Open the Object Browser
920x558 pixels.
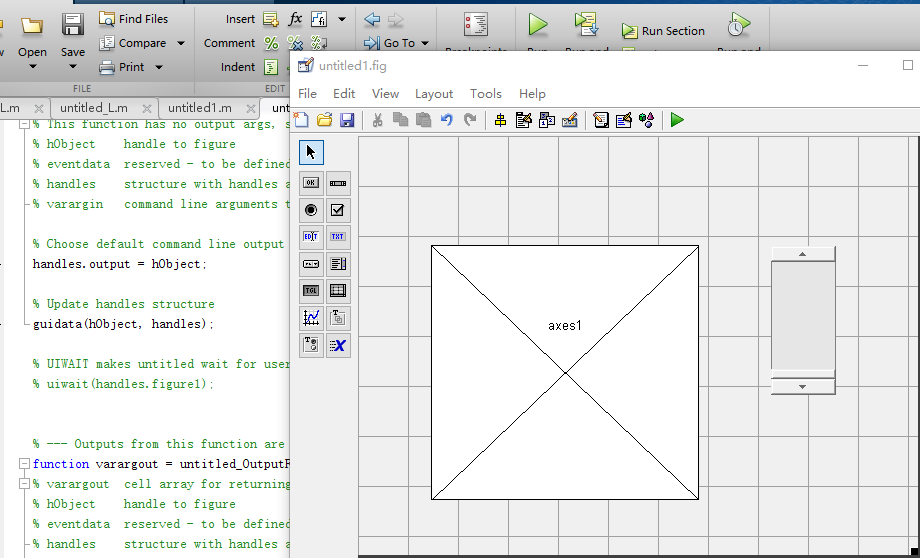point(647,120)
